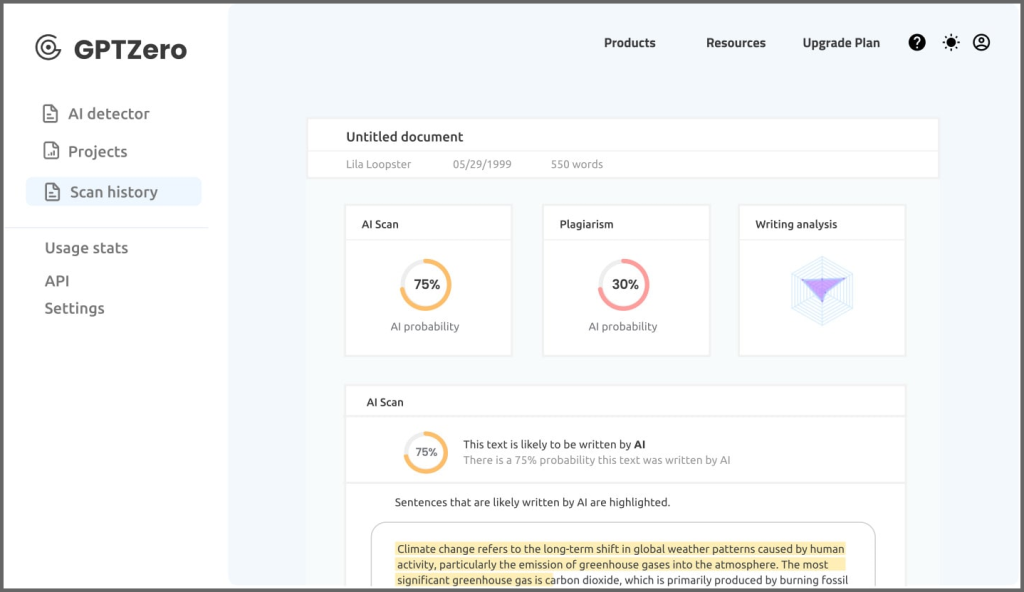The width and height of the screenshot is (1024, 592).
Task: Click 'Sentences that are likely written by AI' note
Action: click(532, 502)
